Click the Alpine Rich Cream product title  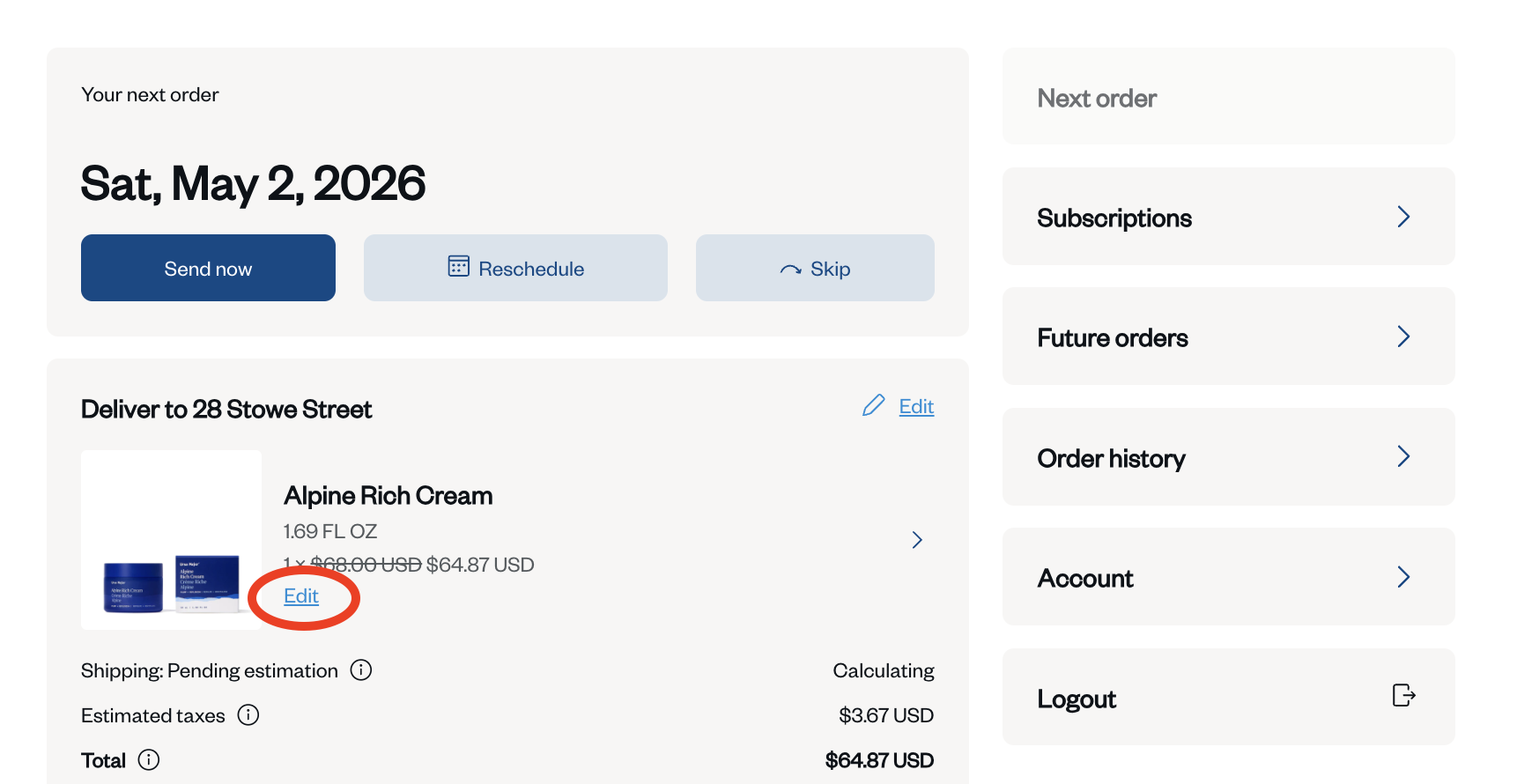coord(388,496)
